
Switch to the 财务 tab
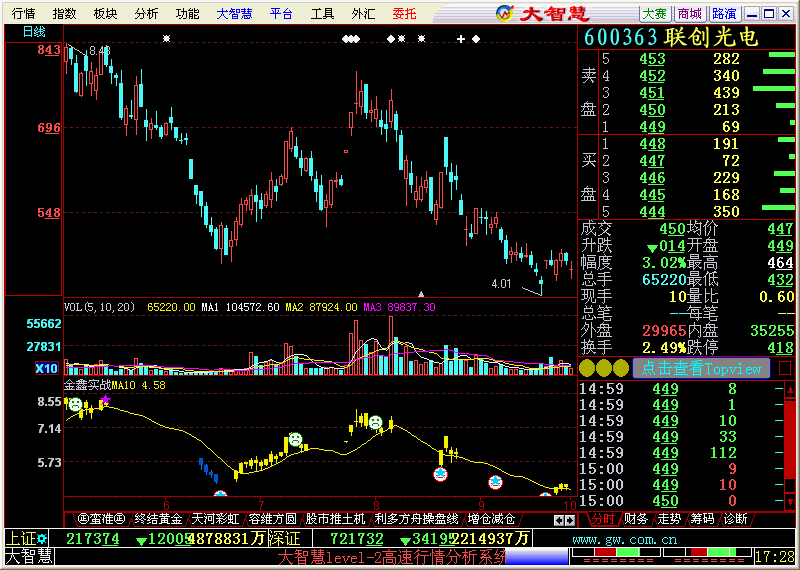click(x=636, y=519)
